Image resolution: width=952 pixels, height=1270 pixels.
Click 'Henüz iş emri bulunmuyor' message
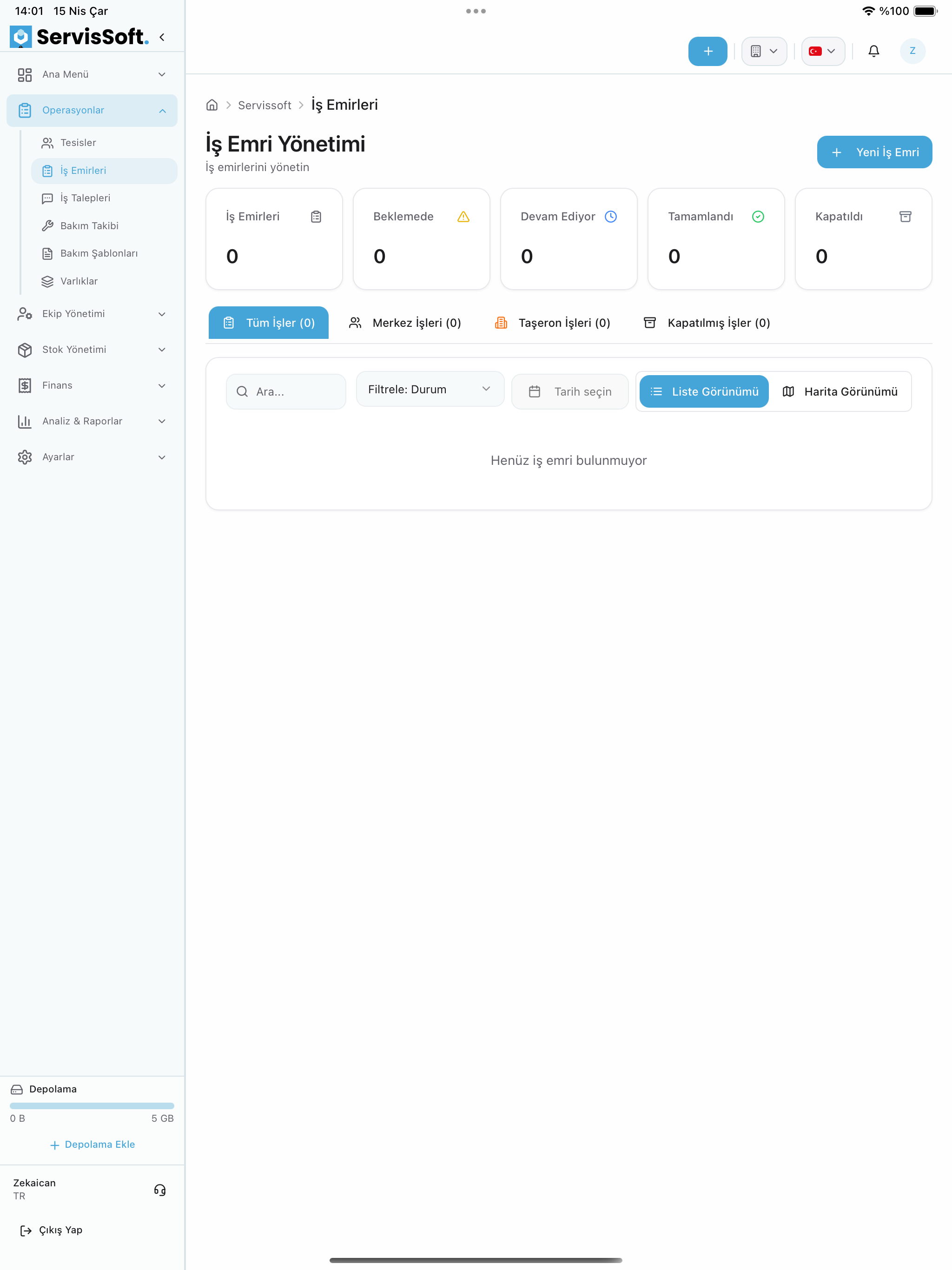pyautogui.click(x=569, y=461)
